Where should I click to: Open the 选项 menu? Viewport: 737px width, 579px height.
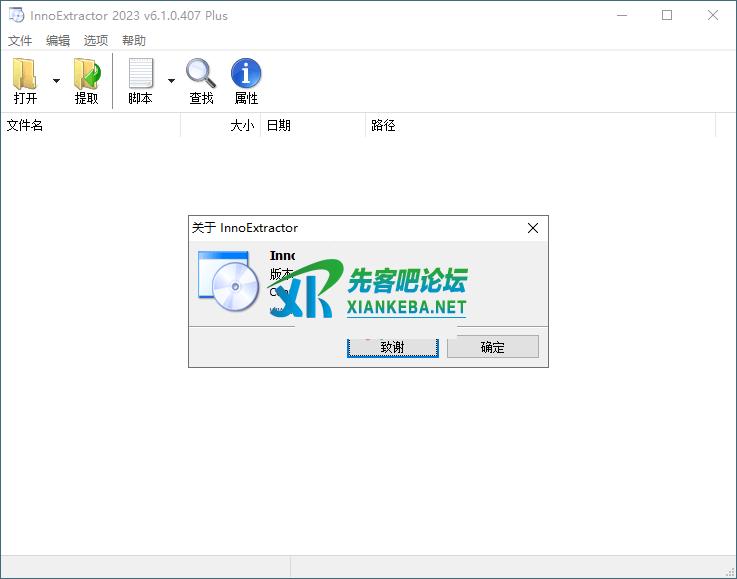[x=96, y=40]
